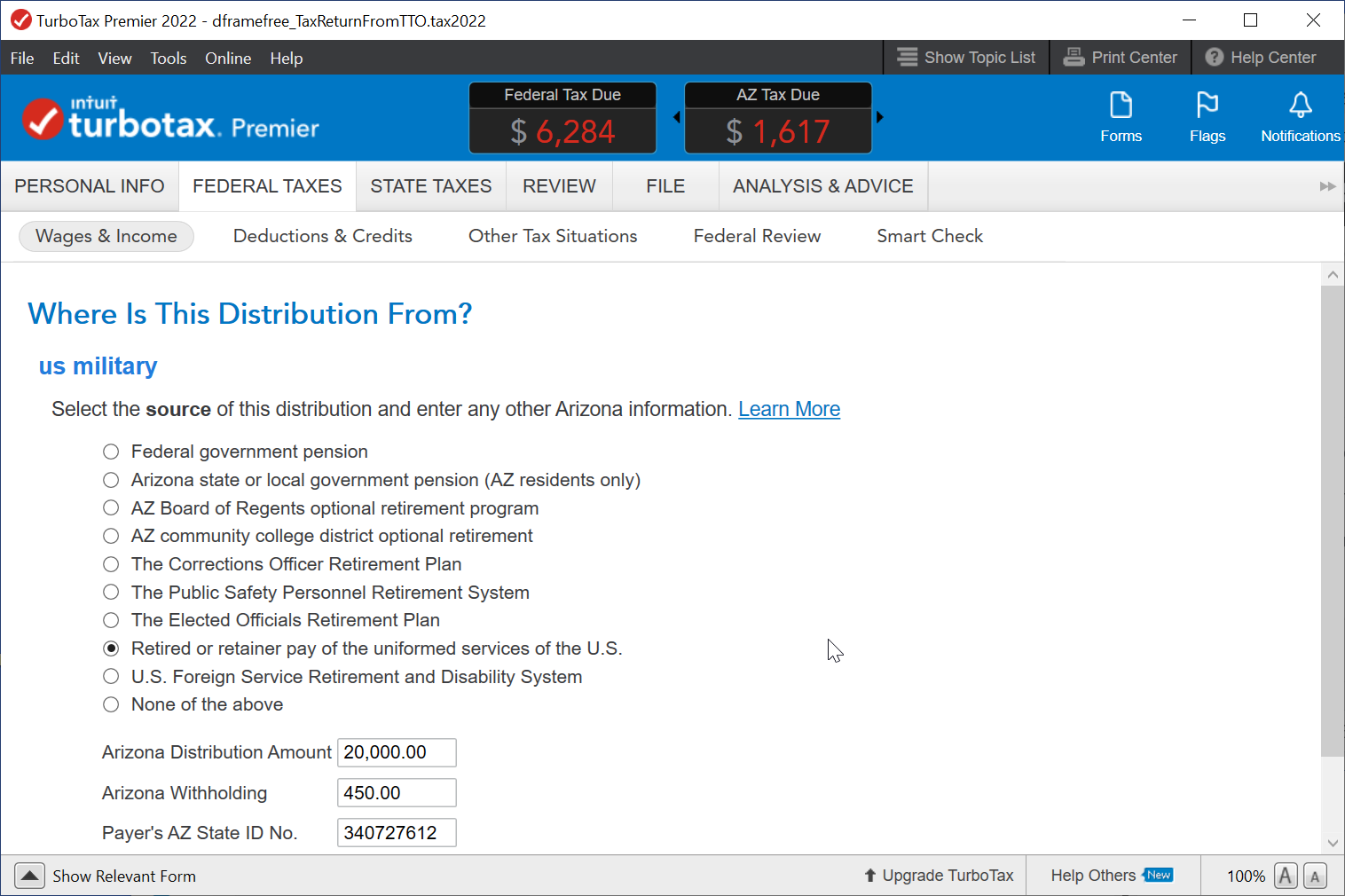Open the Help Center question icon

tap(1215, 57)
